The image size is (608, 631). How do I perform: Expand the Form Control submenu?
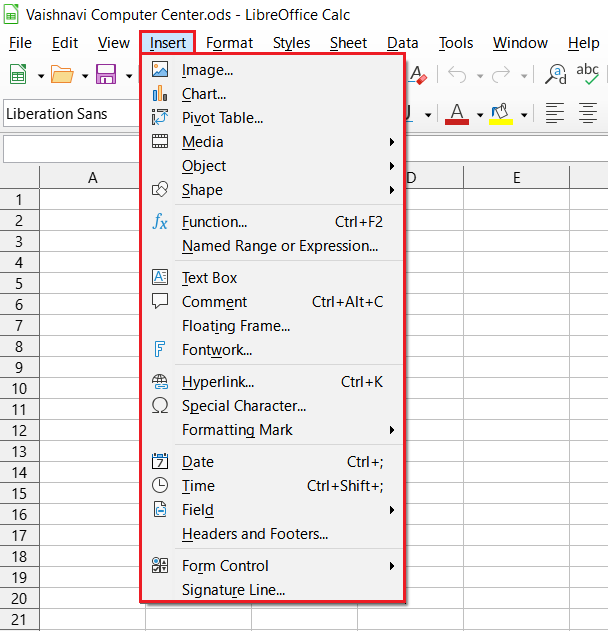[272, 566]
